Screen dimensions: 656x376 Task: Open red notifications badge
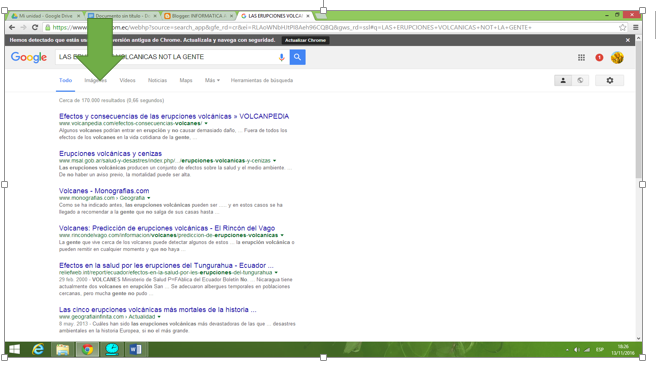tap(599, 57)
